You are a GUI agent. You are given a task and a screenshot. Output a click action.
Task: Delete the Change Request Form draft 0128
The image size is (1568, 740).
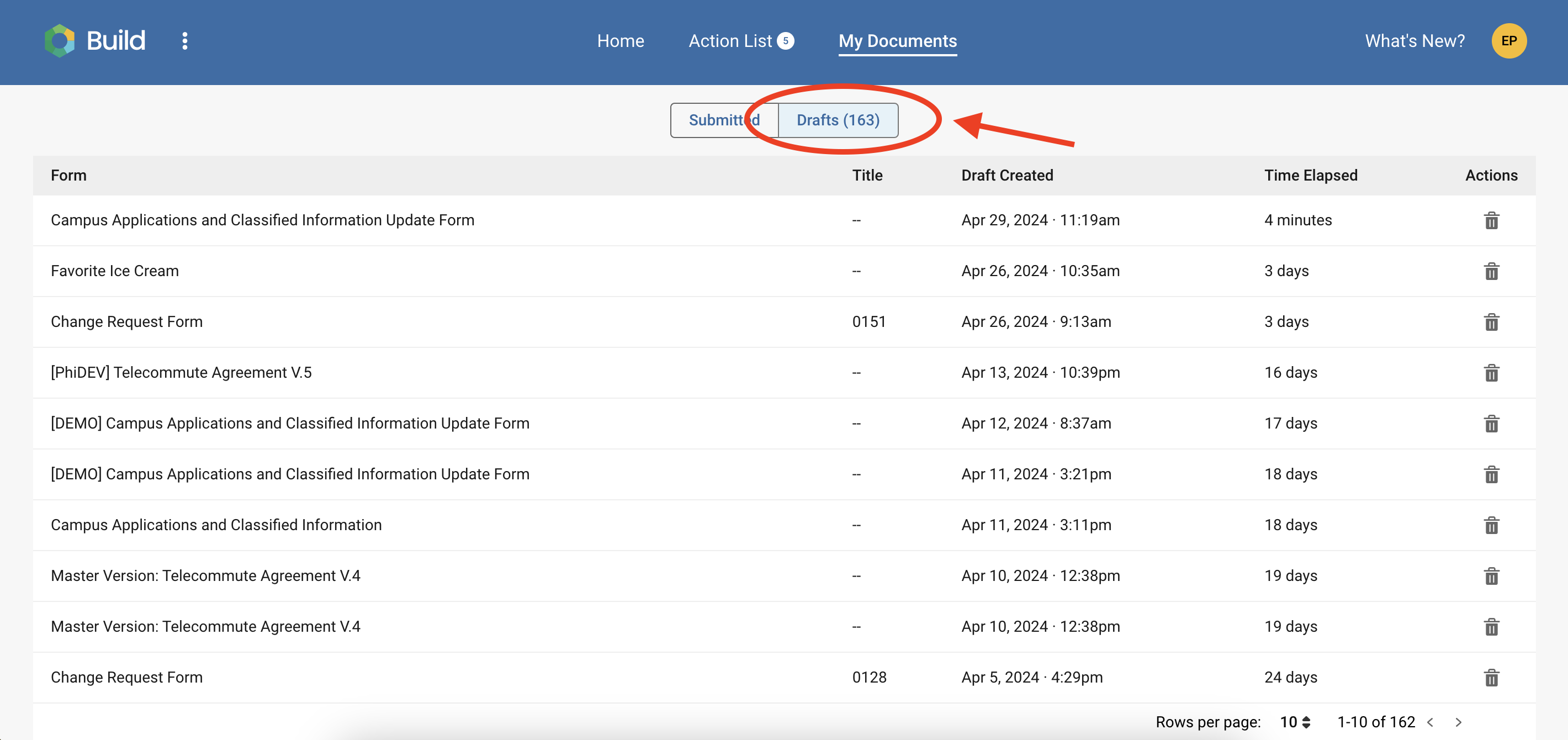tap(1491, 677)
